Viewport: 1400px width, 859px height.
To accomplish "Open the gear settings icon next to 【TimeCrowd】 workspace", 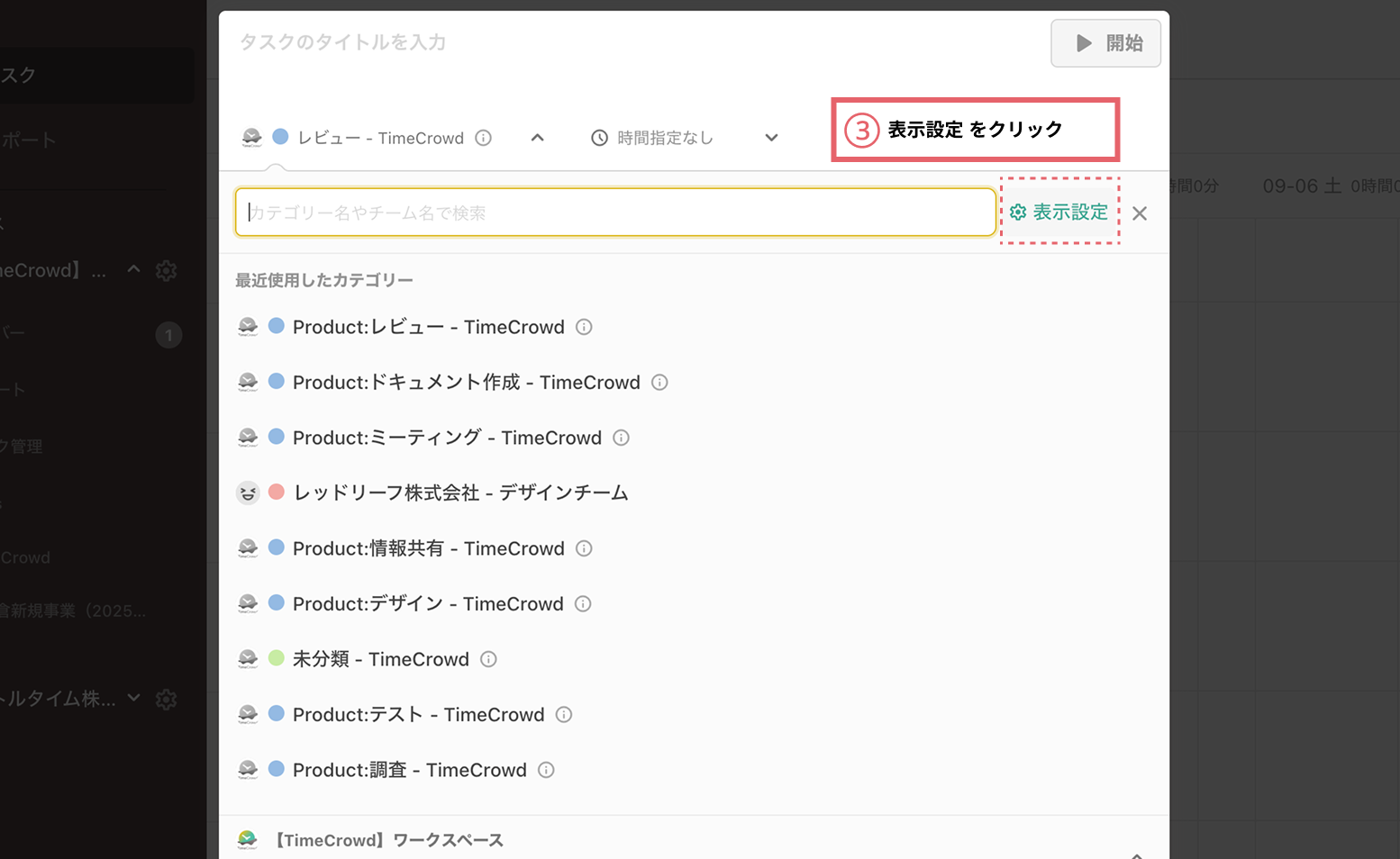I will tap(167, 270).
